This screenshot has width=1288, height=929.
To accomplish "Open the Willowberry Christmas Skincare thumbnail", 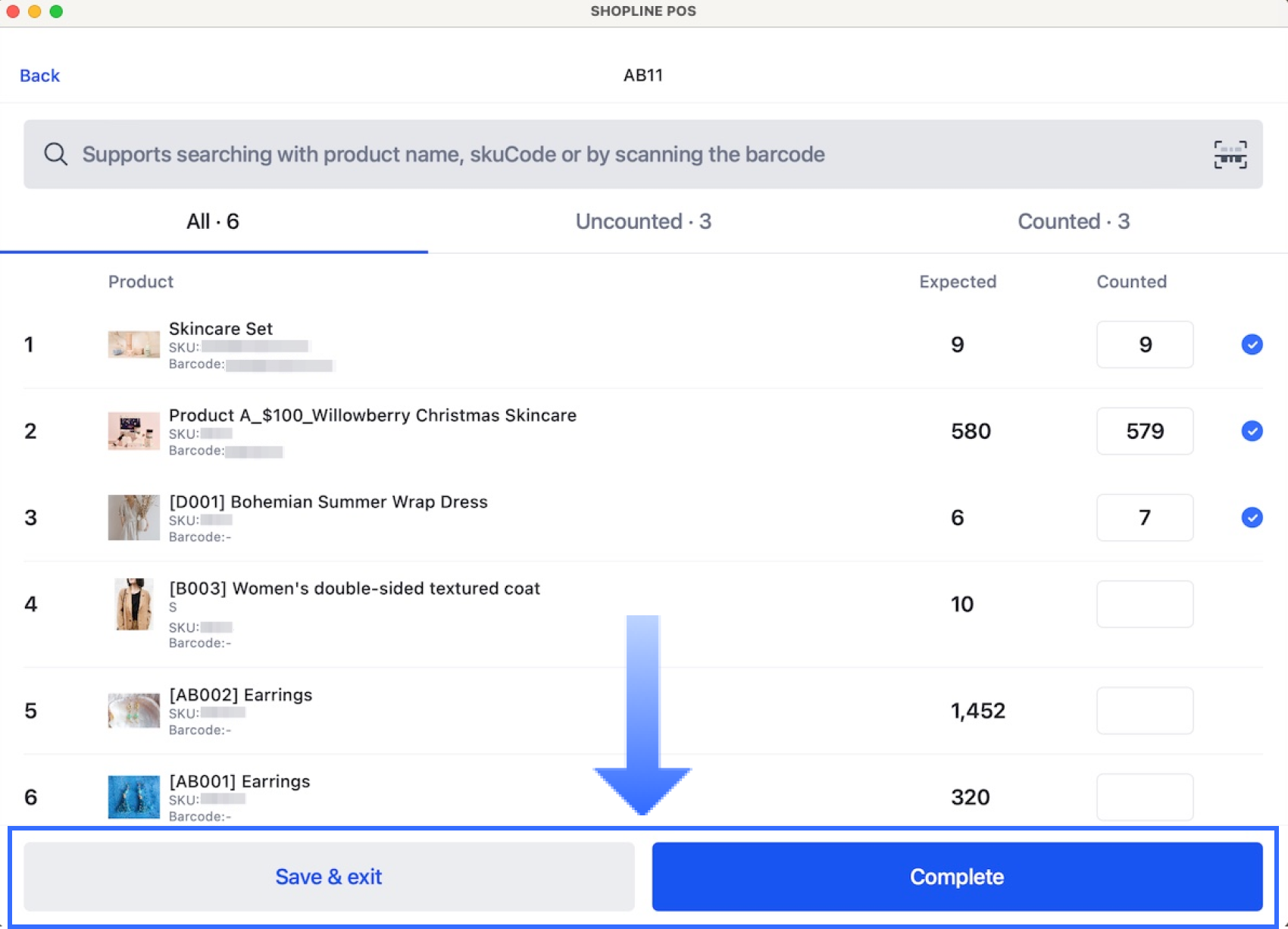I will pos(133,431).
